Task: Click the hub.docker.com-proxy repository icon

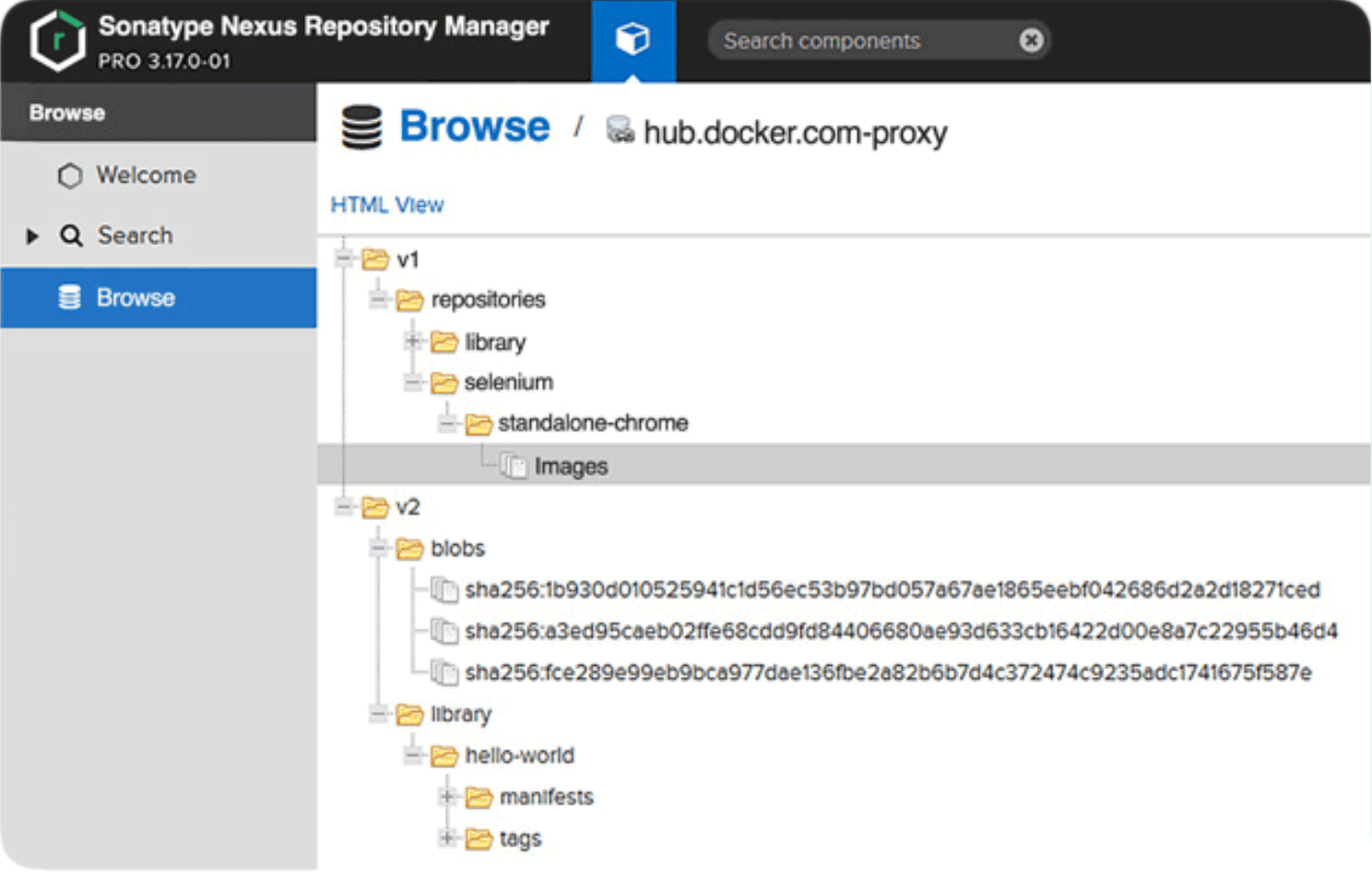Action: pos(620,130)
